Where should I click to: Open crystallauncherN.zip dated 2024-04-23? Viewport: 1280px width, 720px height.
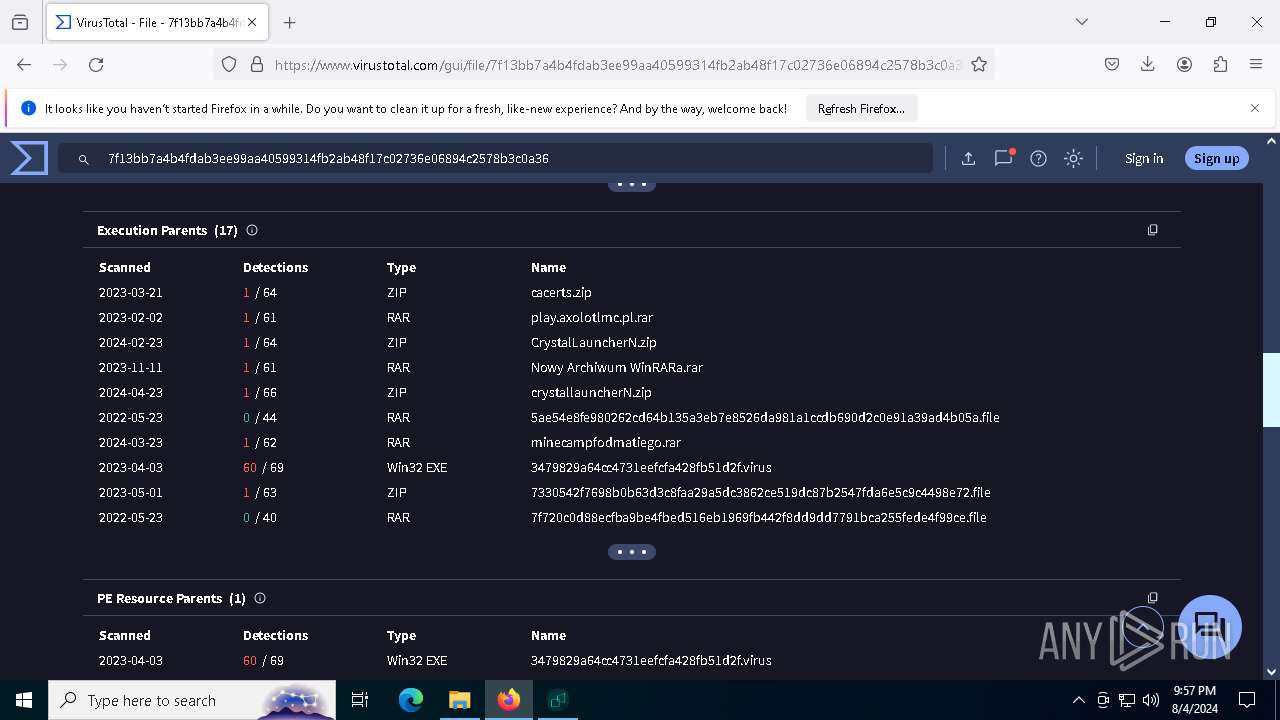(x=591, y=393)
